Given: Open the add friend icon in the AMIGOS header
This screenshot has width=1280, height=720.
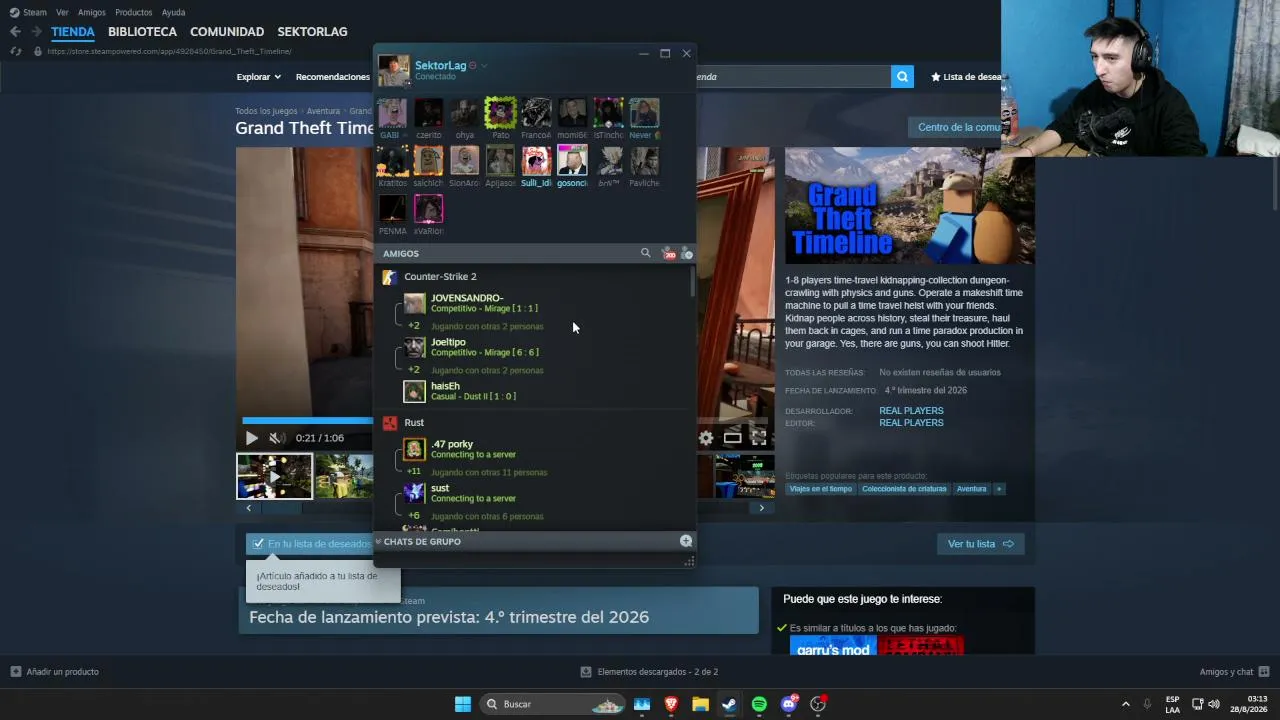Looking at the screenshot, I should coord(686,254).
